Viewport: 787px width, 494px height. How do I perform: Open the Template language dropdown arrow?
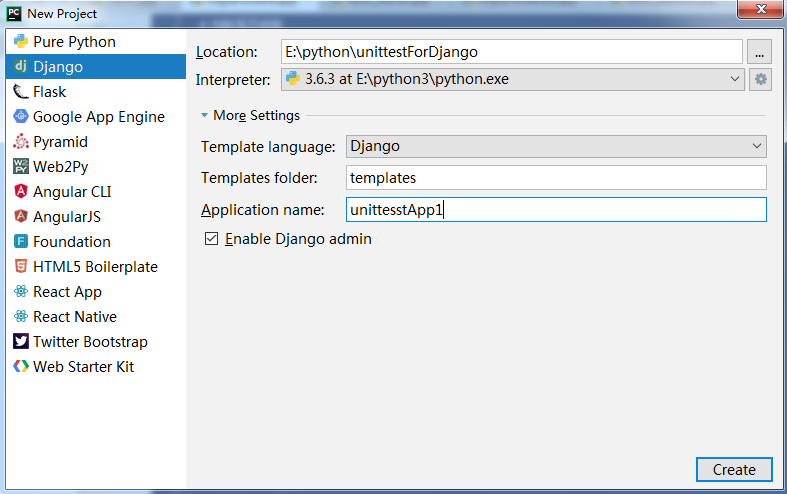coord(756,146)
